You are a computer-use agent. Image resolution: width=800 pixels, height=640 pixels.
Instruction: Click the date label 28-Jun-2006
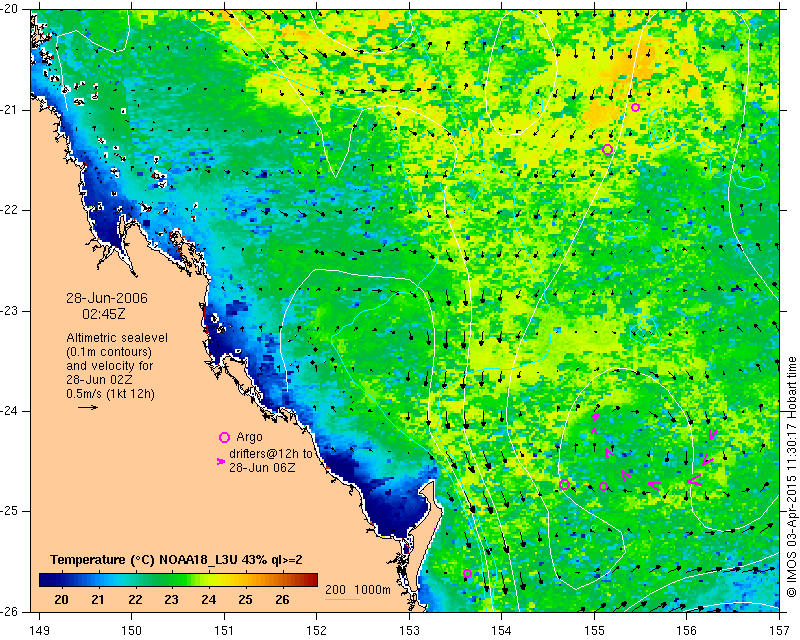click(107, 298)
